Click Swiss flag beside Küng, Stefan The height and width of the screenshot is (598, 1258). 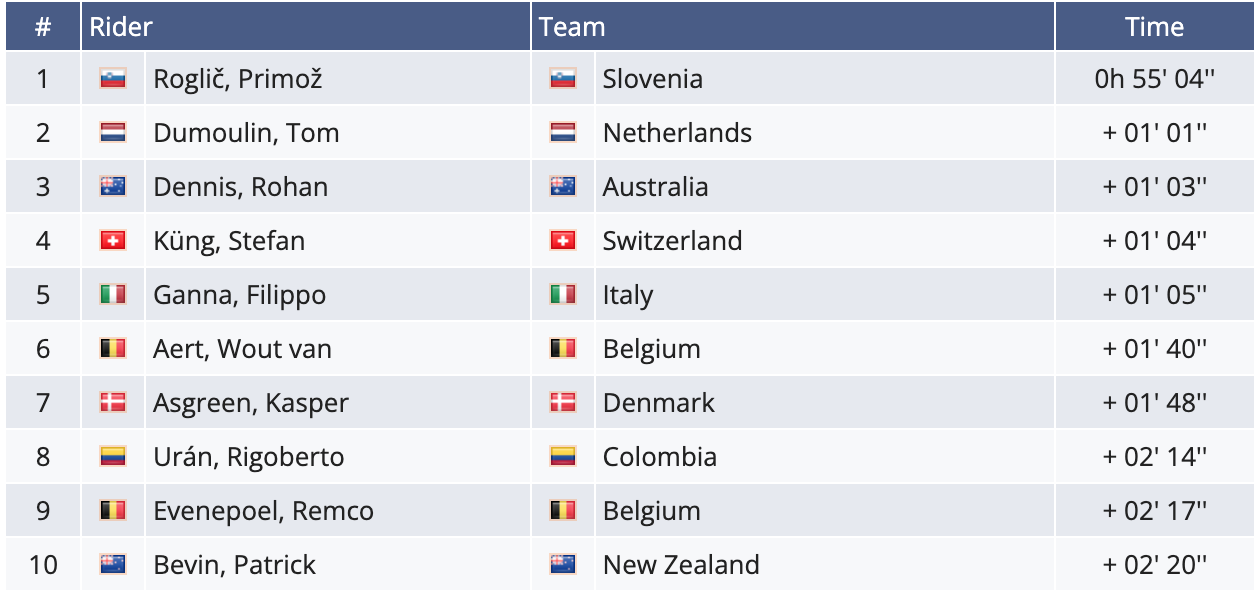coord(113,241)
